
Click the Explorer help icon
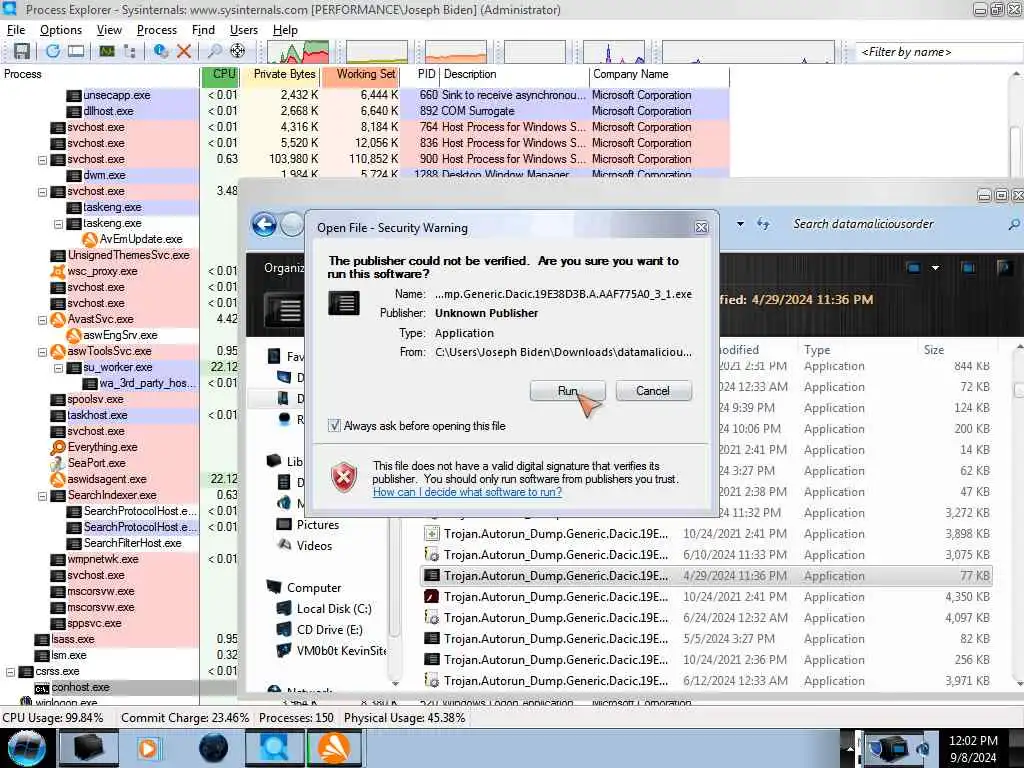1004,268
